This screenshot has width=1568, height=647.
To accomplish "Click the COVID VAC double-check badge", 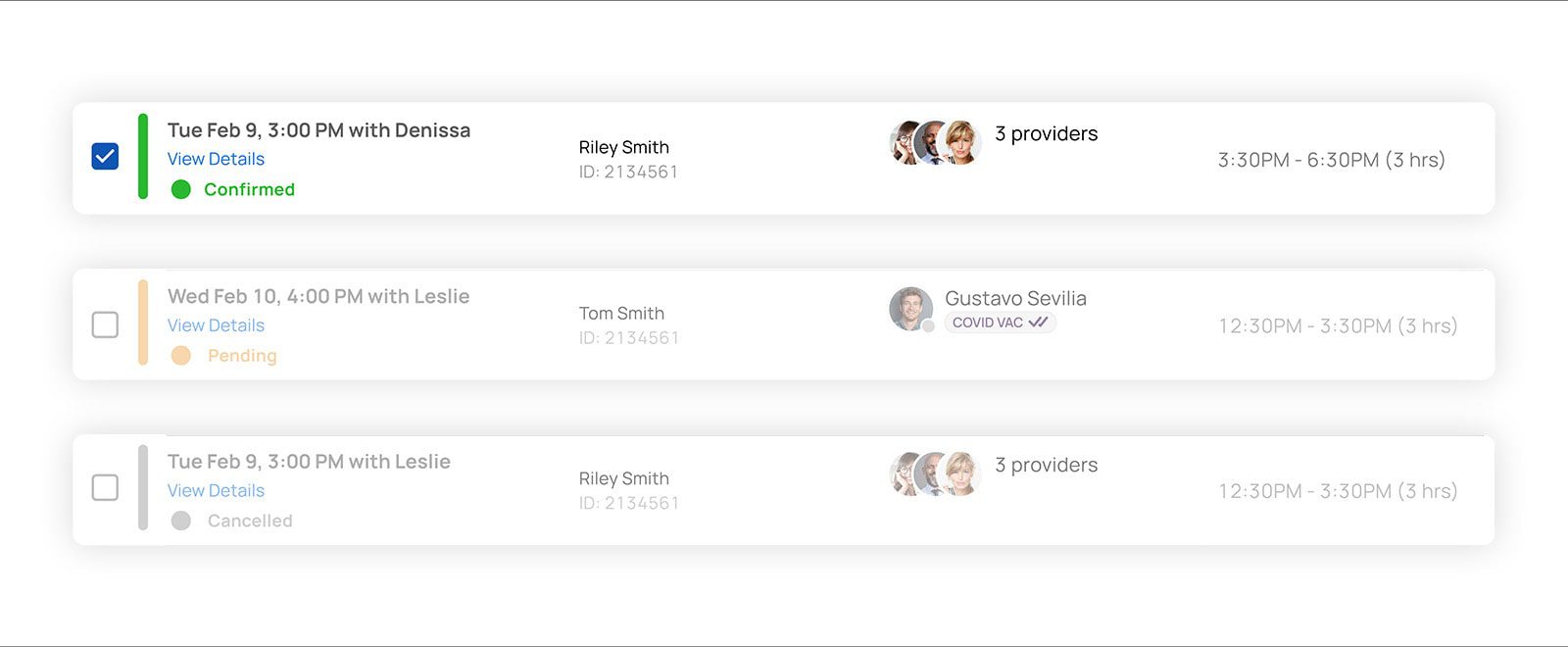I will [x=1000, y=323].
